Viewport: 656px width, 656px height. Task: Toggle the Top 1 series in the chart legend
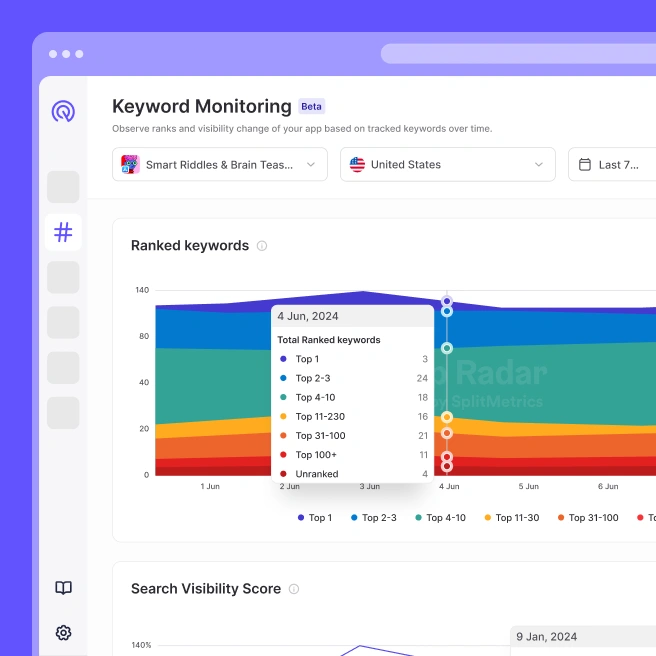(x=315, y=518)
